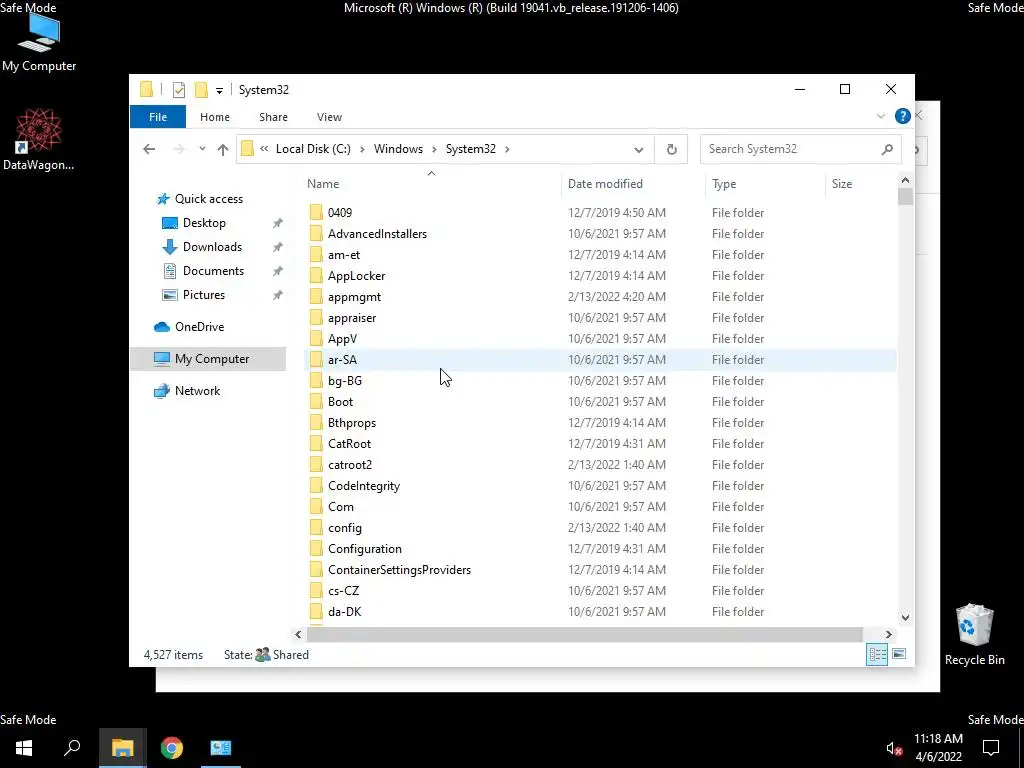
Task: Click the search magnifier in Search System32
Action: (887, 150)
